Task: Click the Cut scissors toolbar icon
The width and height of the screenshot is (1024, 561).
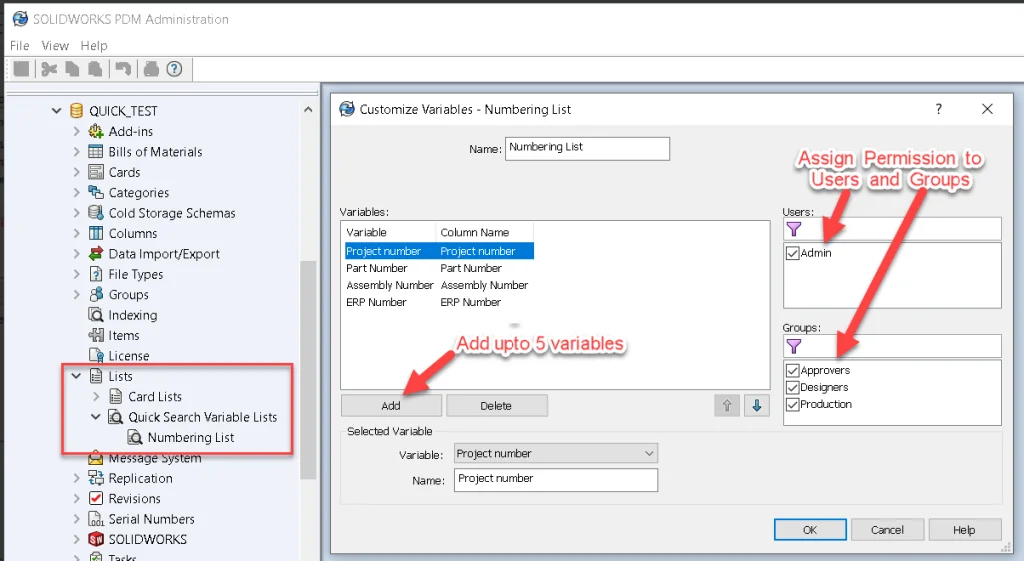Action: 49,69
